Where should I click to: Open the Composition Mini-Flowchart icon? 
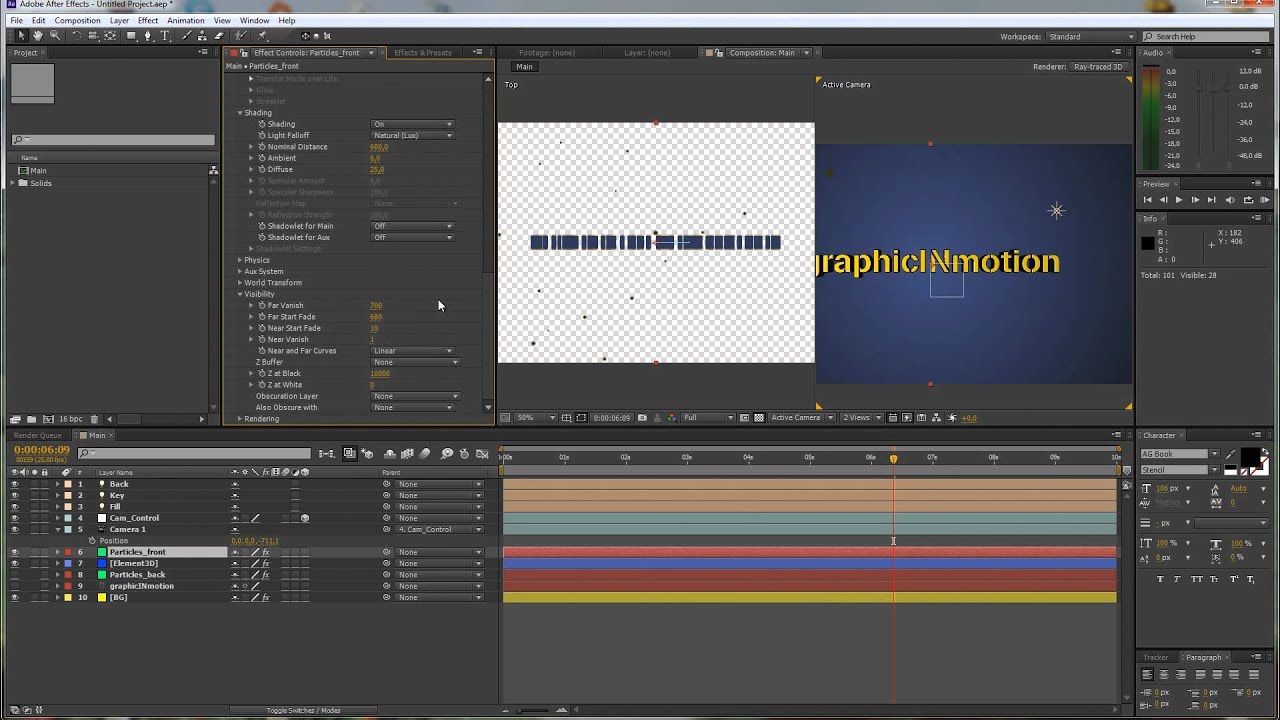[x=327, y=453]
